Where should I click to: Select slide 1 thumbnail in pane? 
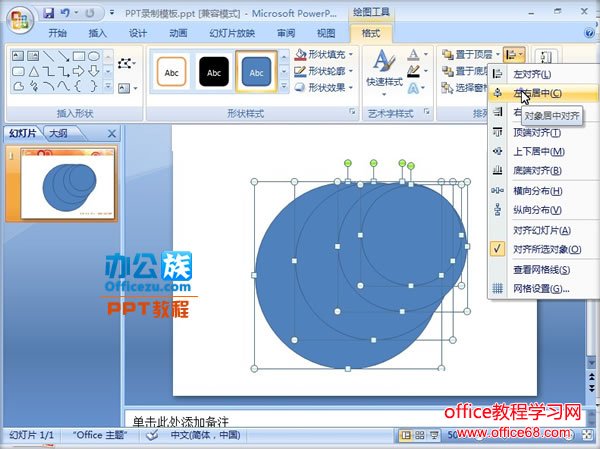67,184
